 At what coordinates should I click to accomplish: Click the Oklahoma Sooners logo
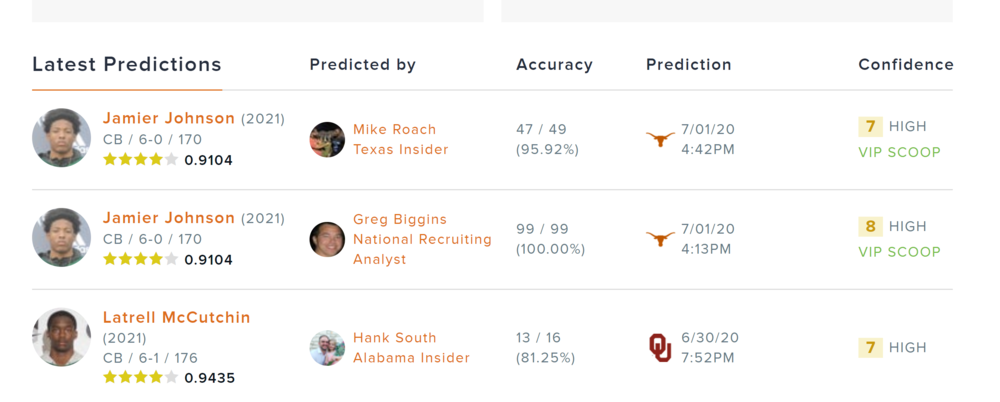(660, 347)
